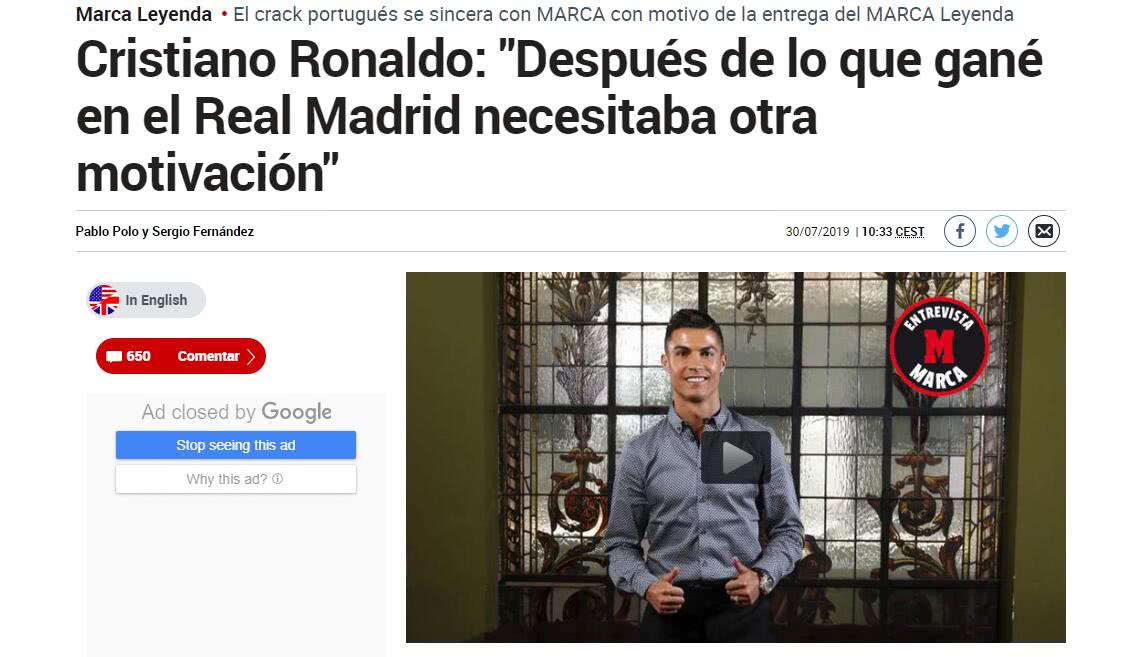Share article via Twitter bird icon
This screenshot has width=1140, height=657.
tap(1002, 231)
